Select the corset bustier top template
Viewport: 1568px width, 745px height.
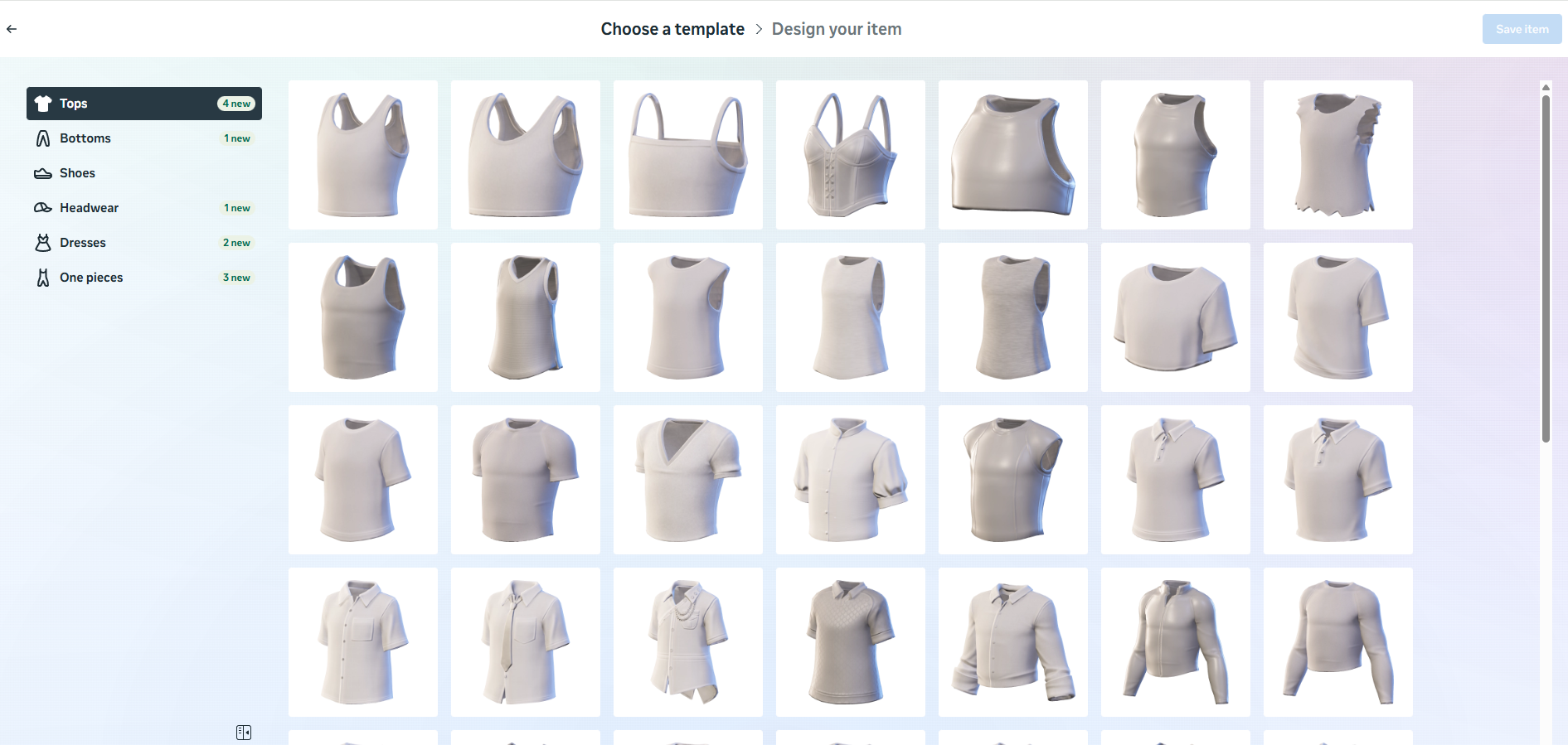[850, 155]
